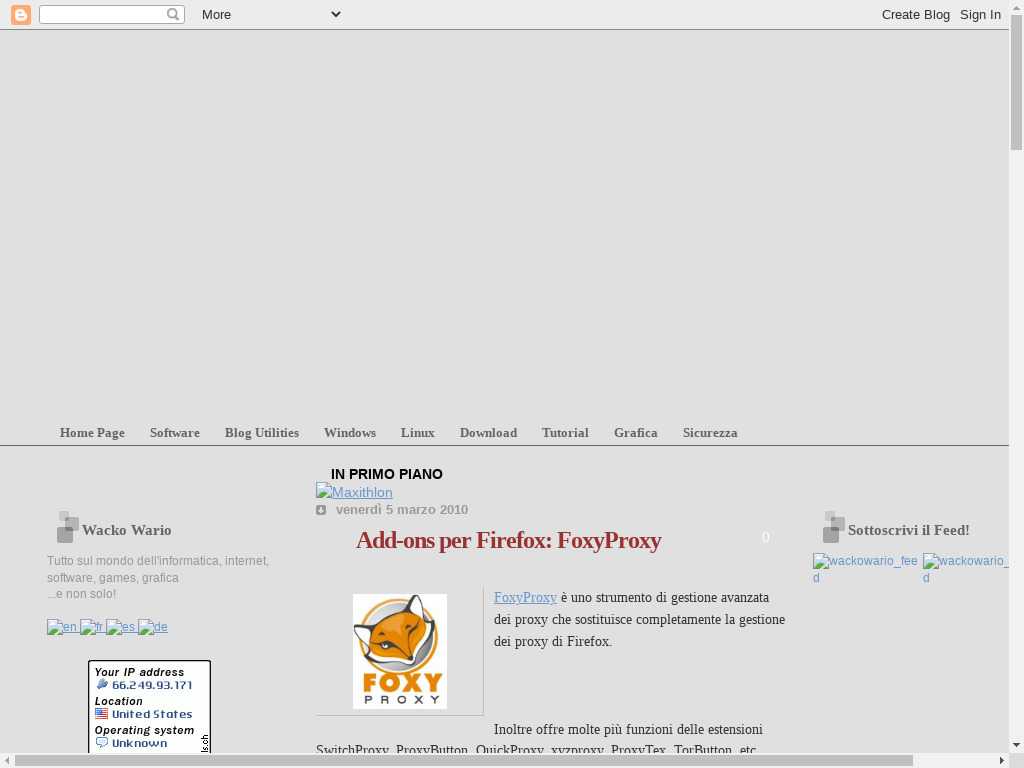Viewport: 1024px width, 768px height.
Task: Click the Sign In link
Action: click(980, 14)
